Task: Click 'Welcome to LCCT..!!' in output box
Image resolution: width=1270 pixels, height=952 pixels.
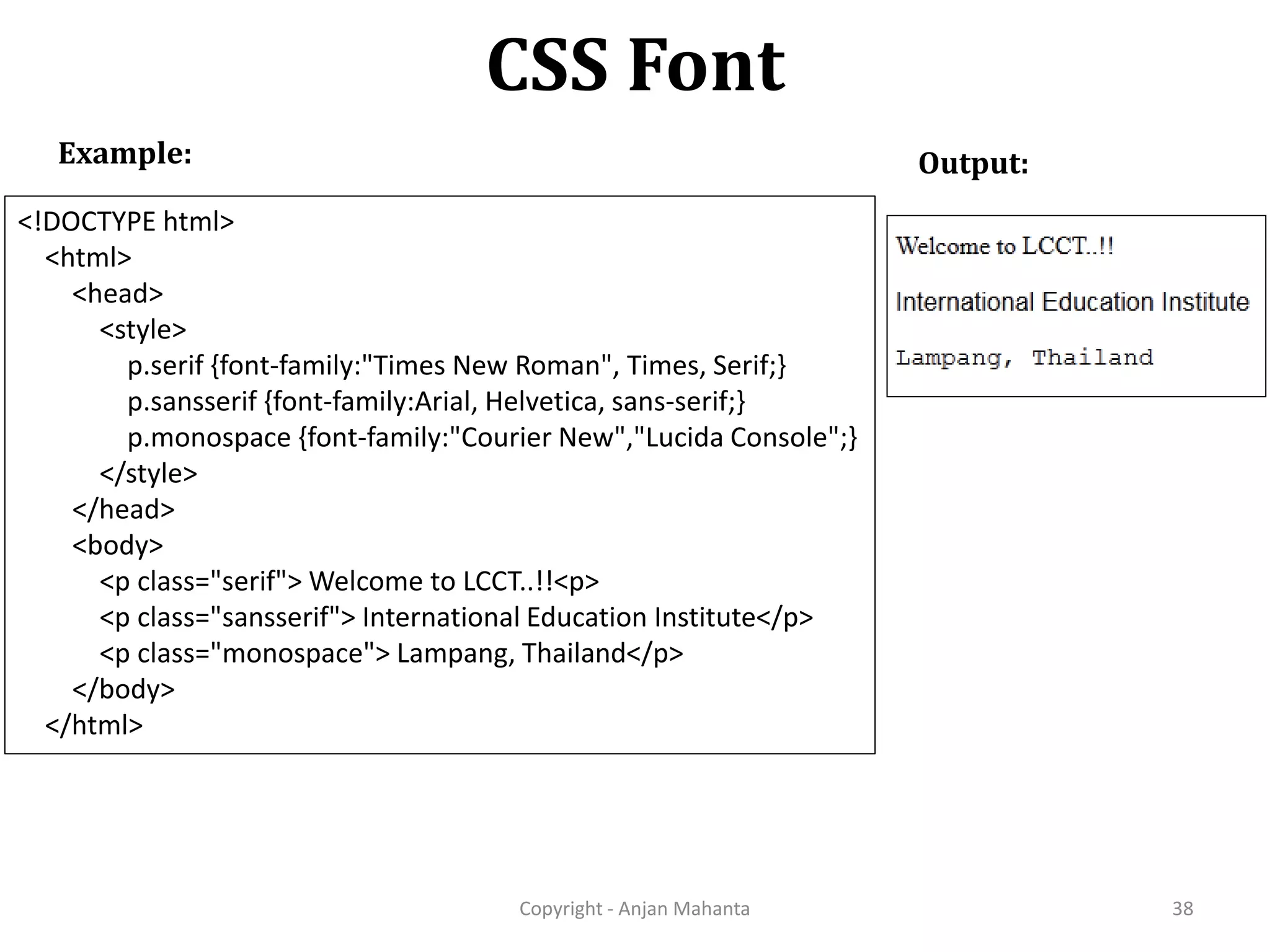Action: point(1005,246)
